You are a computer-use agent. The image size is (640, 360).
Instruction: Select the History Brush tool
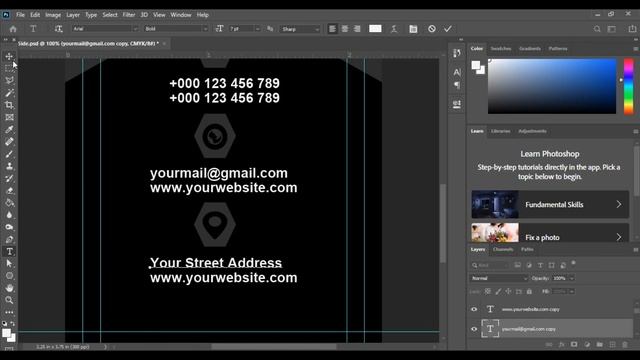pos(9,178)
